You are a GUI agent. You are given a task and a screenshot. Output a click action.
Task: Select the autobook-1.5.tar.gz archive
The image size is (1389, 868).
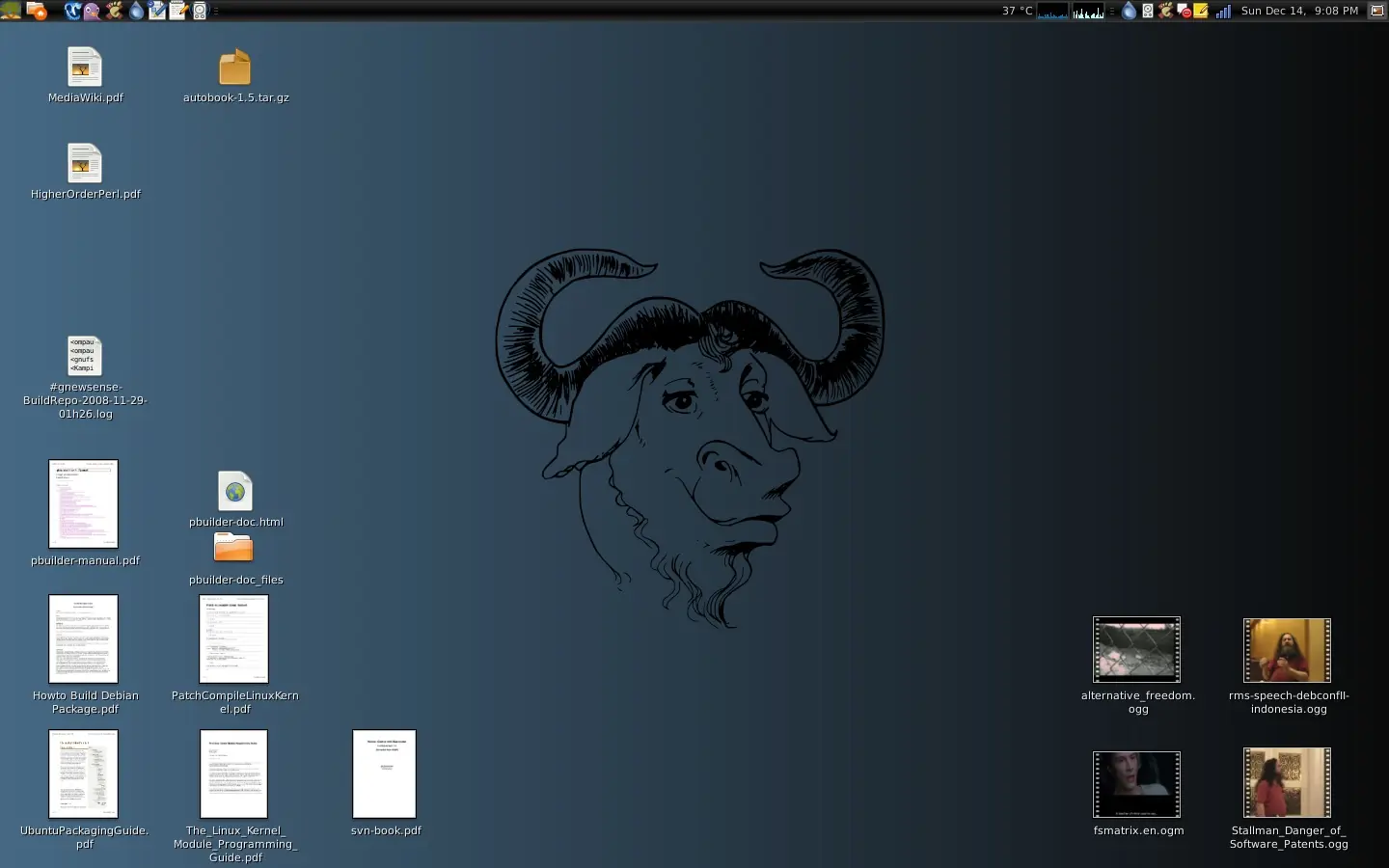(x=234, y=68)
